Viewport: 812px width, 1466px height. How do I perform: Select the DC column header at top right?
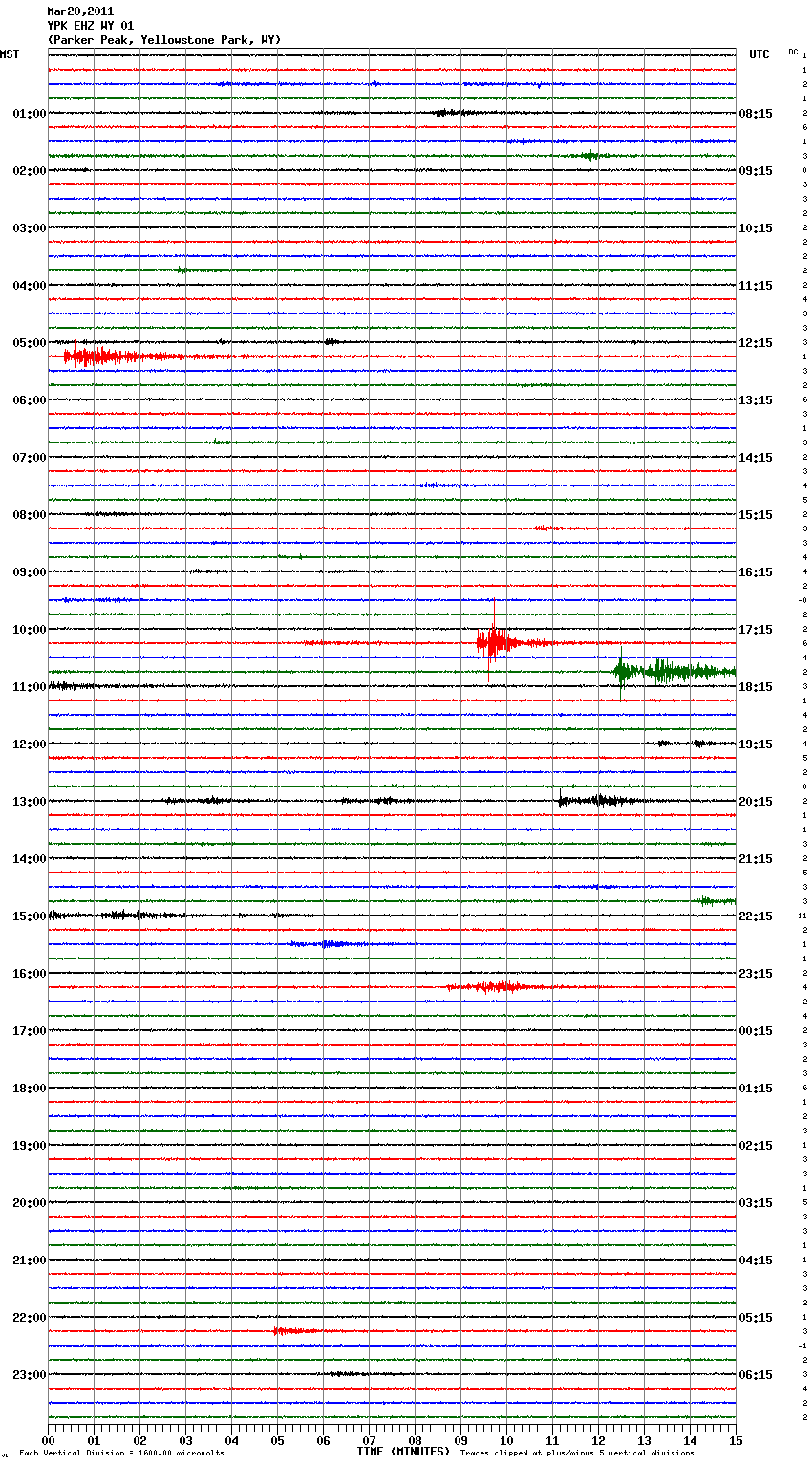(793, 52)
